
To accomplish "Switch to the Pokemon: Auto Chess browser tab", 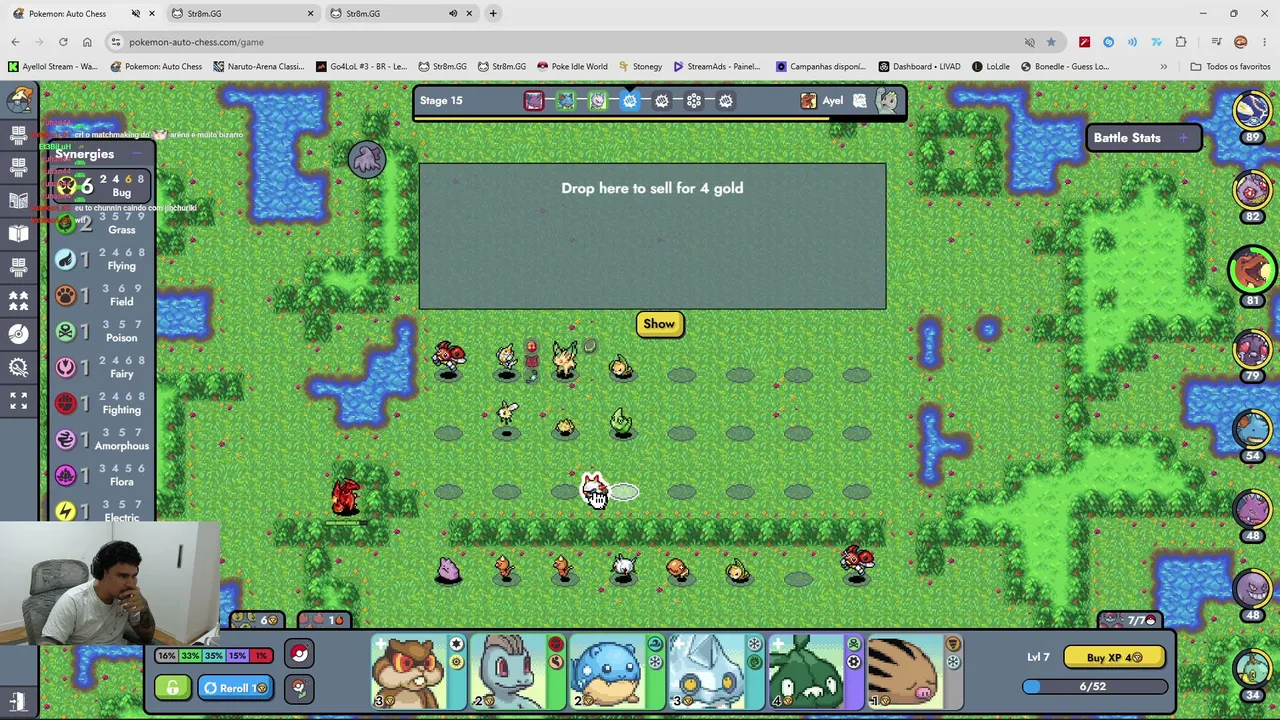I will [x=67, y=14].
